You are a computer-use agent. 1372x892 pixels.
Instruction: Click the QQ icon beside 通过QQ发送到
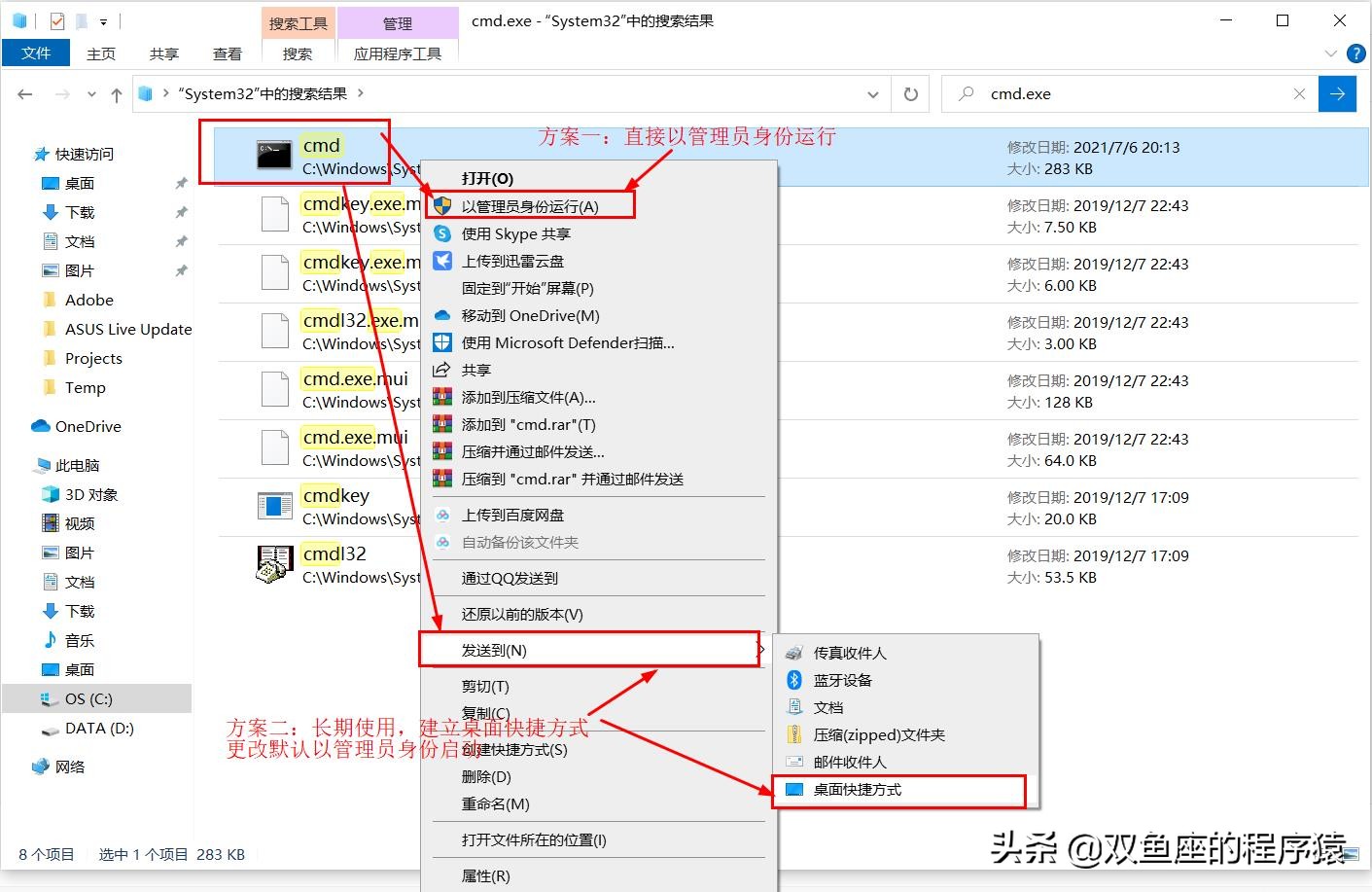442,578
